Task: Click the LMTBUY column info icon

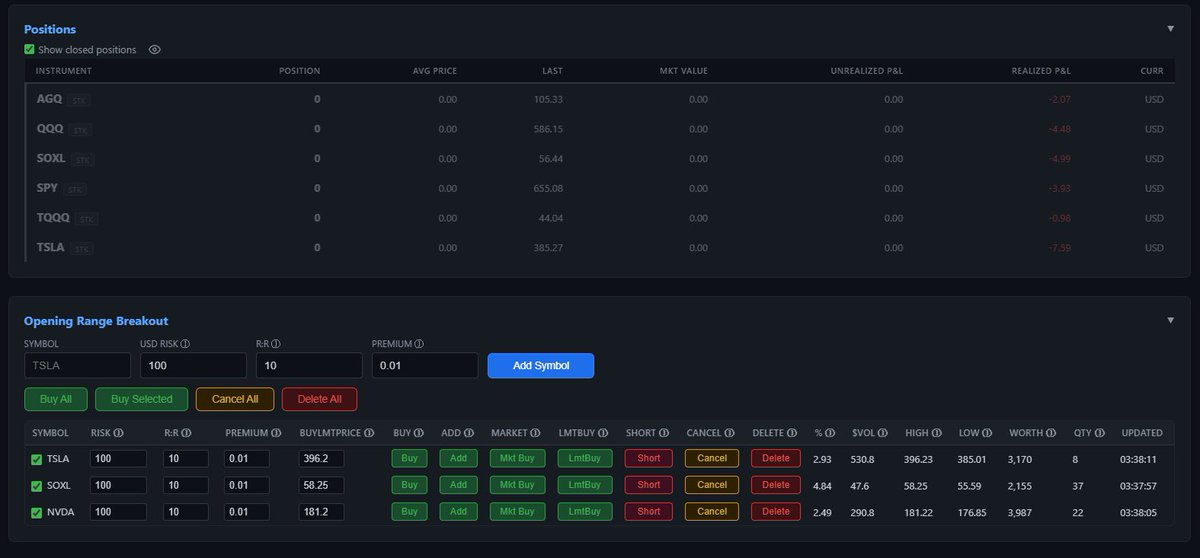Action: coord(603,433)
